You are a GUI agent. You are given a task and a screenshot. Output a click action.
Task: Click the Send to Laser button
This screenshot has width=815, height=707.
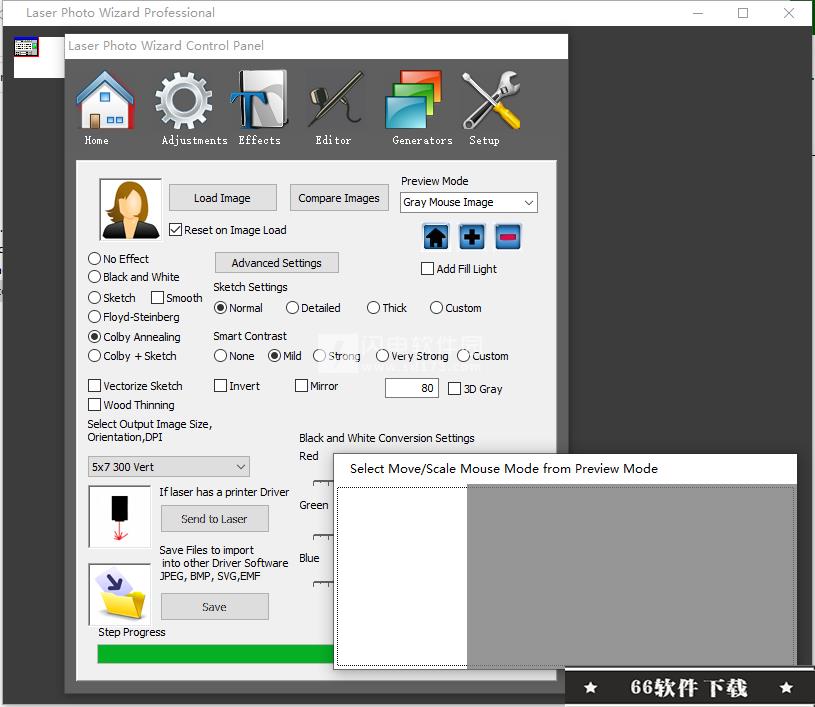[x=215, y=519]
